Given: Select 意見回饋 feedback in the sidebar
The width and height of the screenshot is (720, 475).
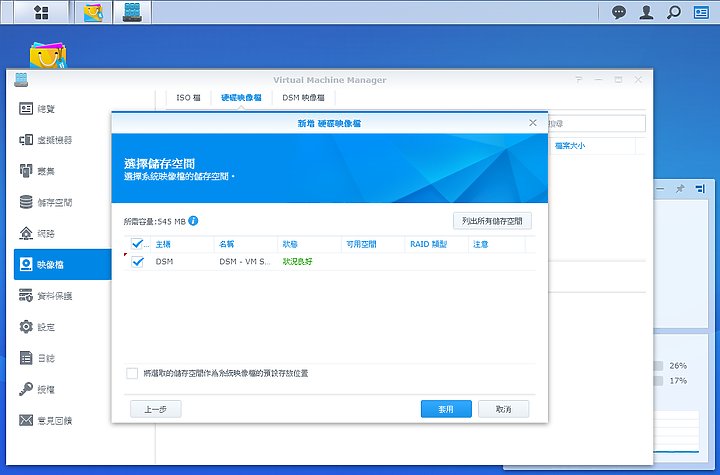Looking at the screenshot, I should point(62,420).
